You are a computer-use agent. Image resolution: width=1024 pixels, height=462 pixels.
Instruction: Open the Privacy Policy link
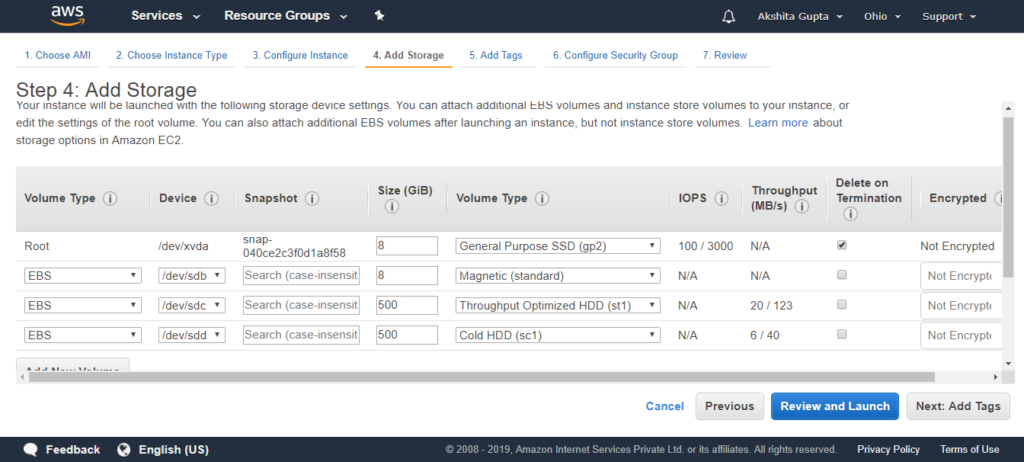(x=888, y=450)
